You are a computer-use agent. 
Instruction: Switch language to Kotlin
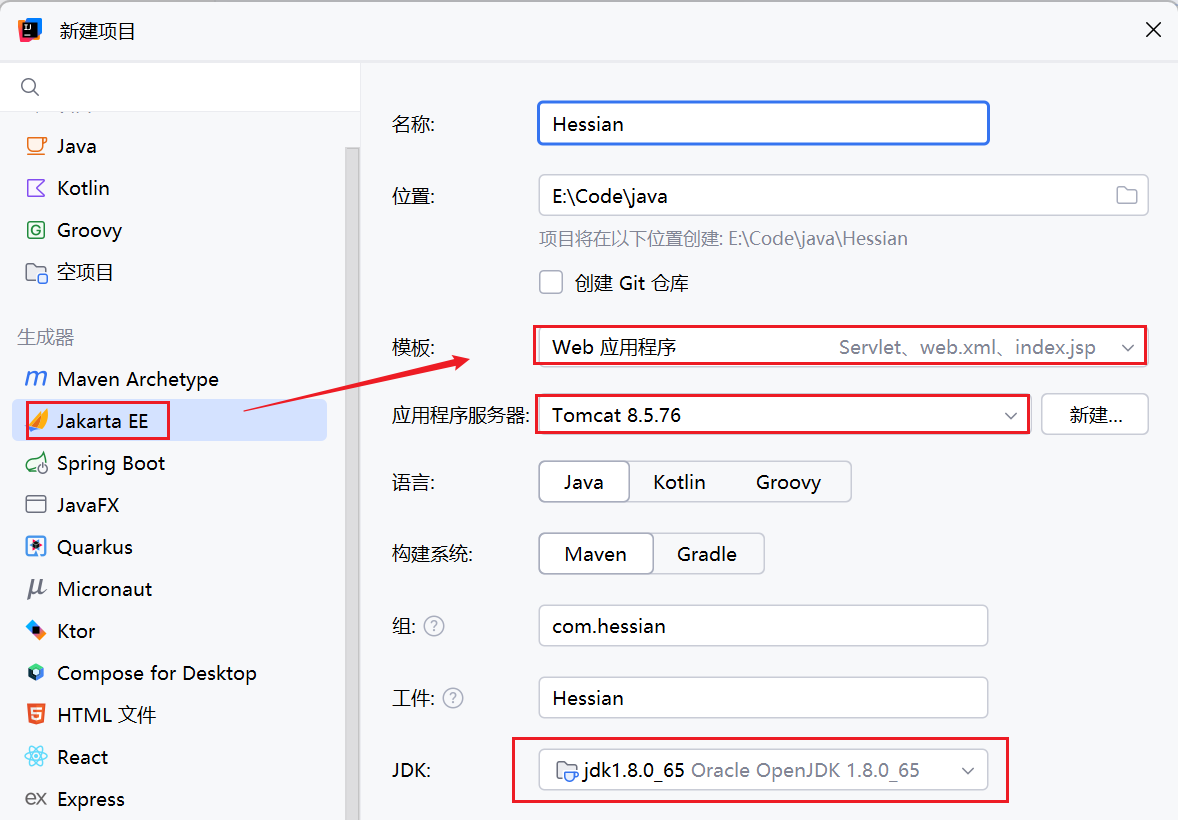679,482
